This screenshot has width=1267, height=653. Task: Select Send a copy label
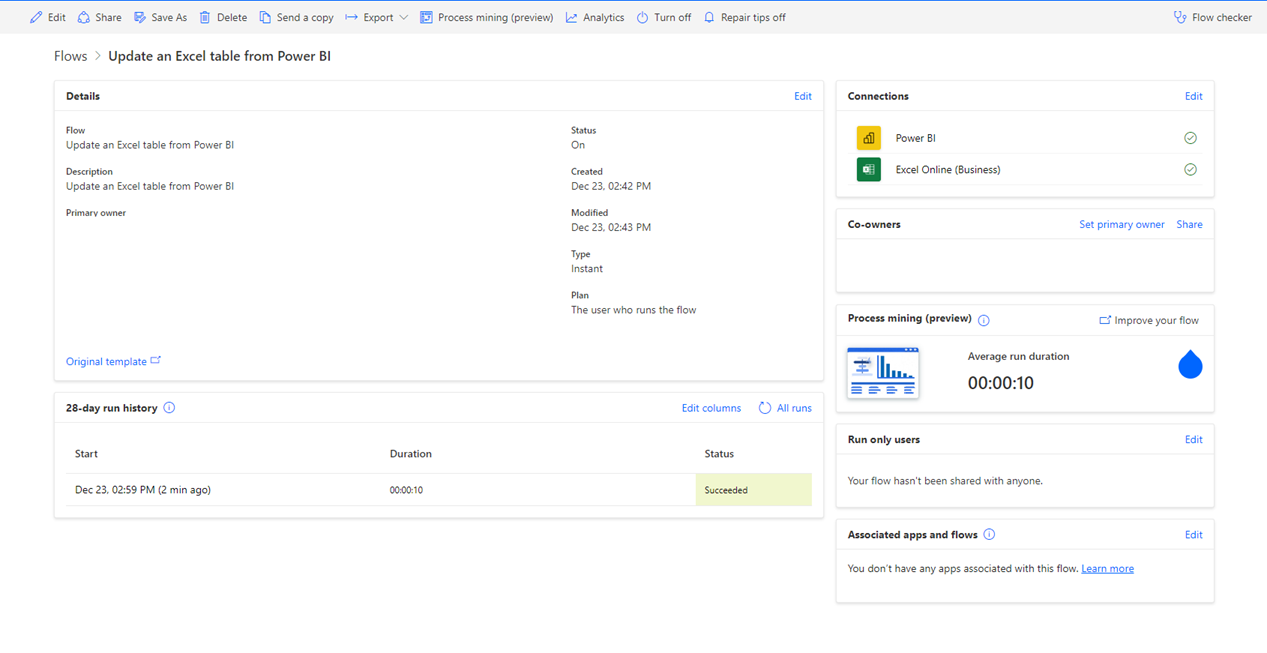tap(305, 17)
